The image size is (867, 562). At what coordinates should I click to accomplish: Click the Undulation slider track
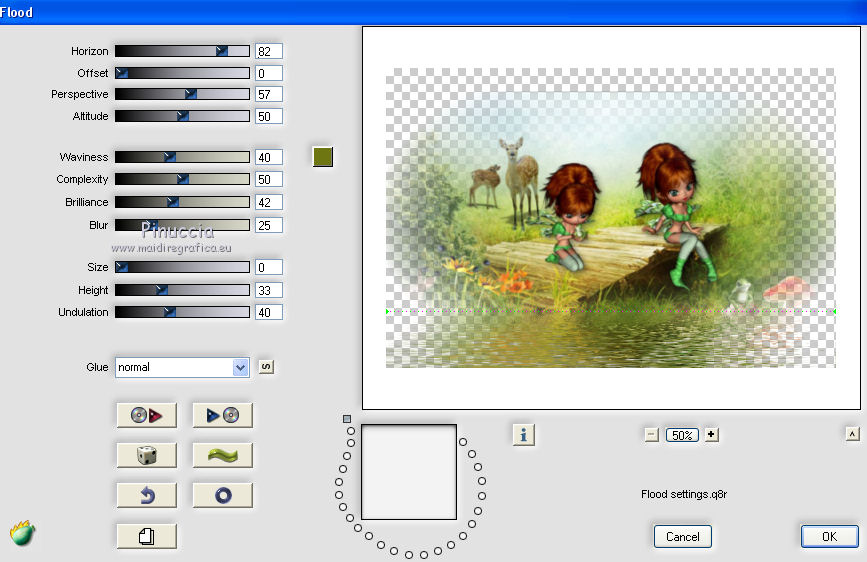pos(182,312)
